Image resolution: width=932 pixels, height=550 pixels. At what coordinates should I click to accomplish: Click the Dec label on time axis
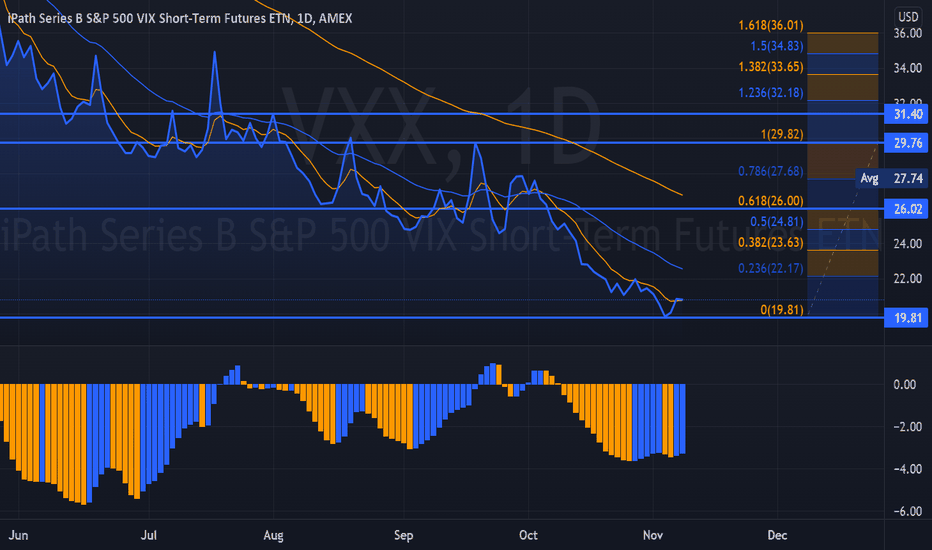tap(777, 535)
